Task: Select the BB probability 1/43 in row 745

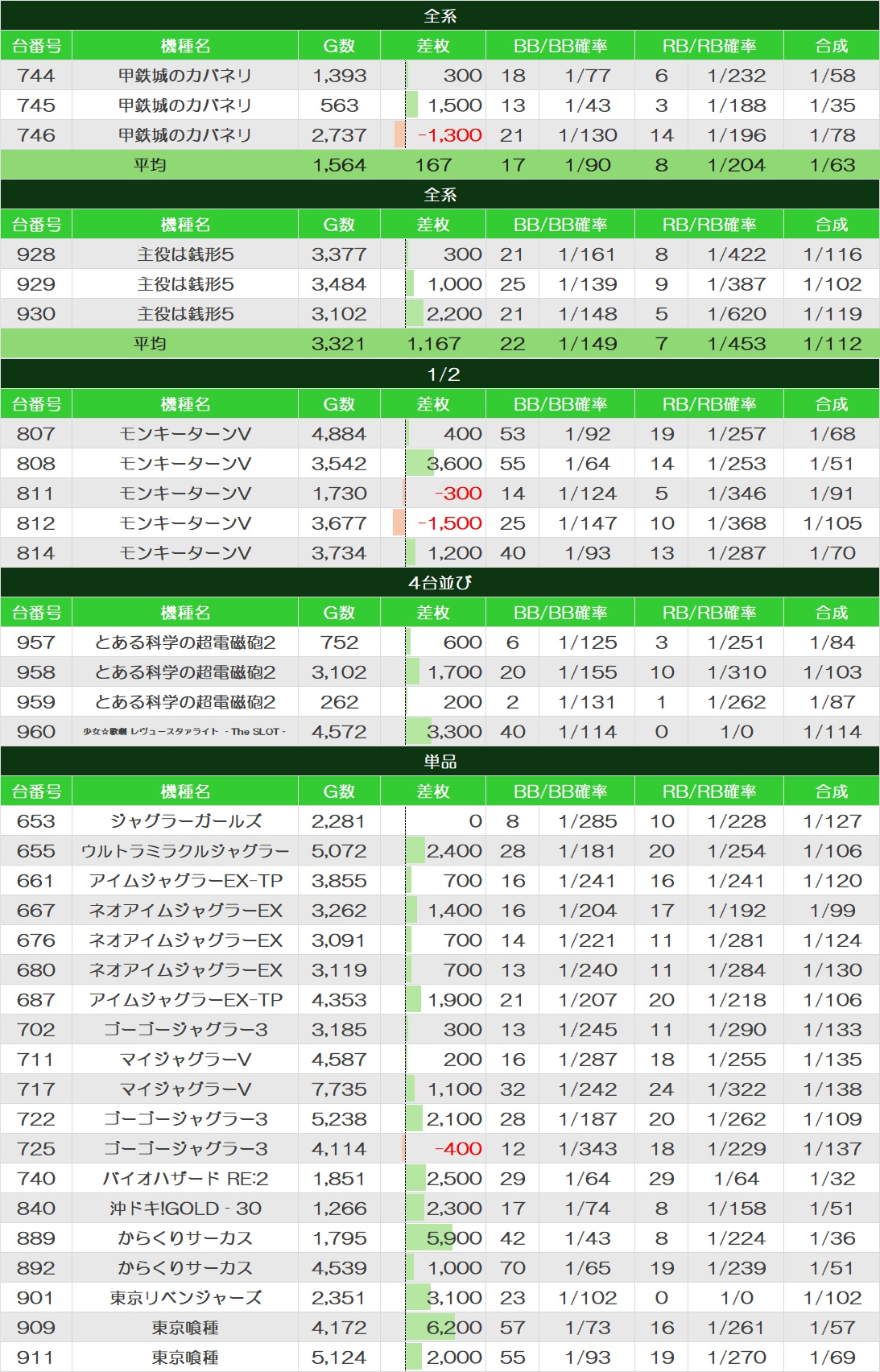Action: click(x=588, y=105)
